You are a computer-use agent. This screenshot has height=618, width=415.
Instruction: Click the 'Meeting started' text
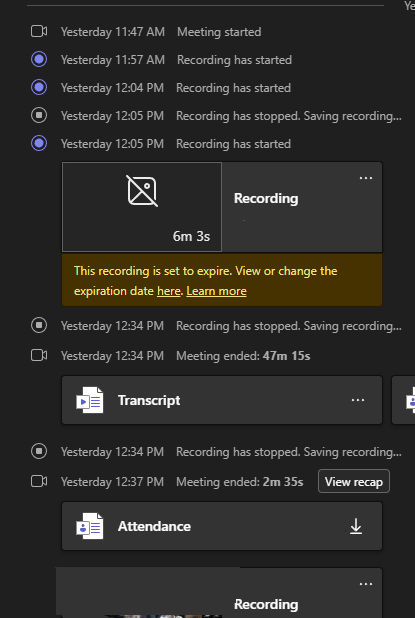(219, 32)
